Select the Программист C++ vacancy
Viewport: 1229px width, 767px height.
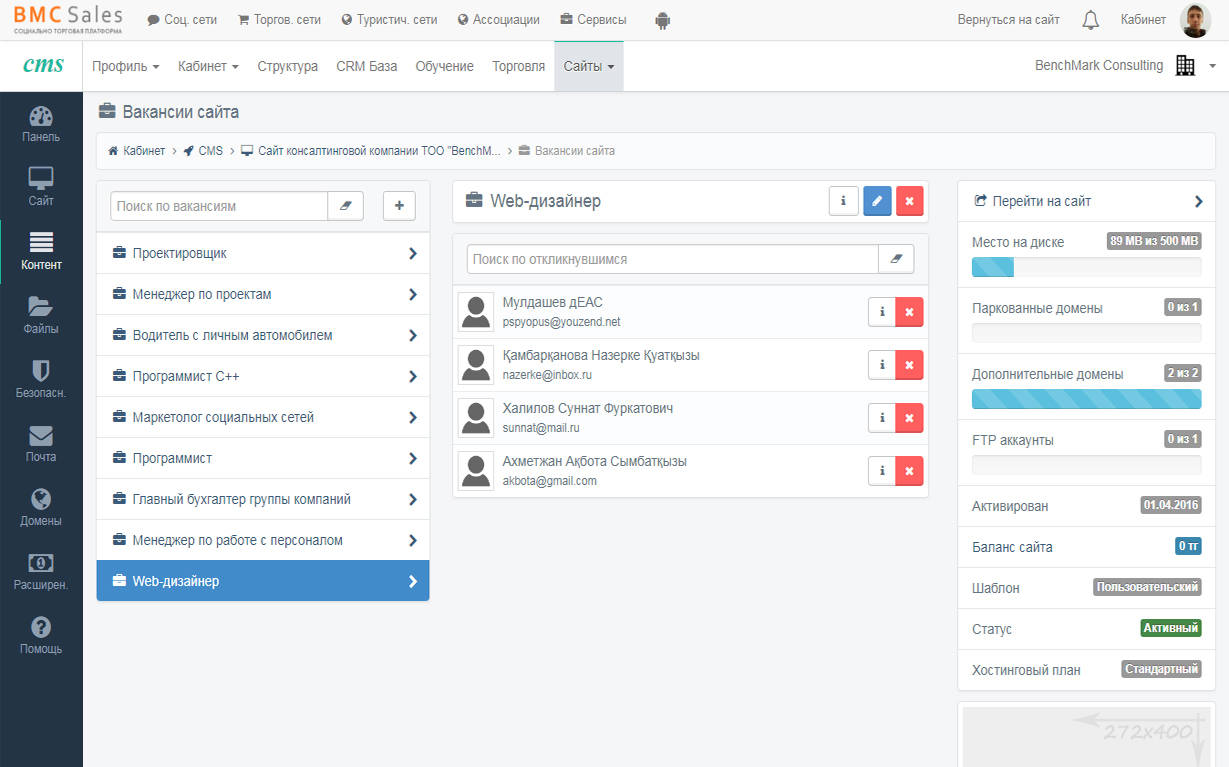(x=263, y=376)
